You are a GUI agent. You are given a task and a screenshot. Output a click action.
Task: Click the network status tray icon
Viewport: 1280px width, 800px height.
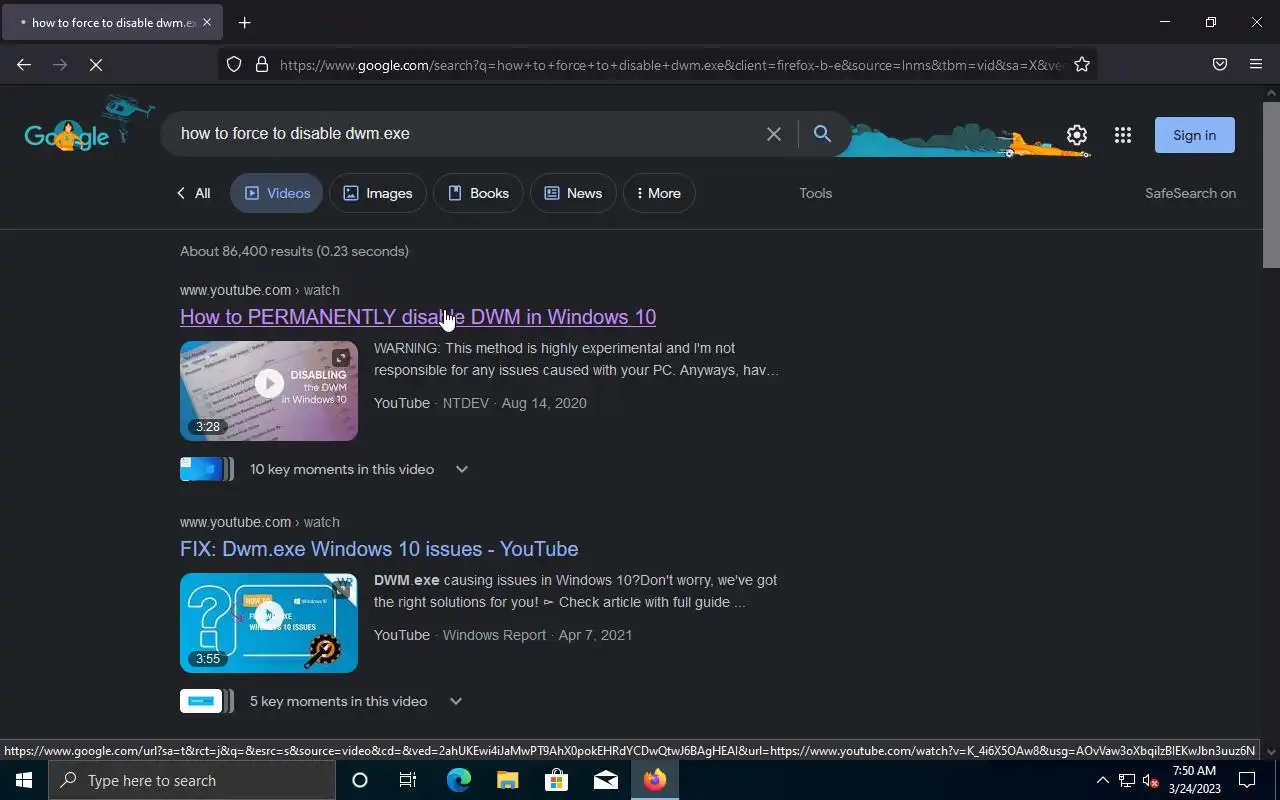point(1127,780)
